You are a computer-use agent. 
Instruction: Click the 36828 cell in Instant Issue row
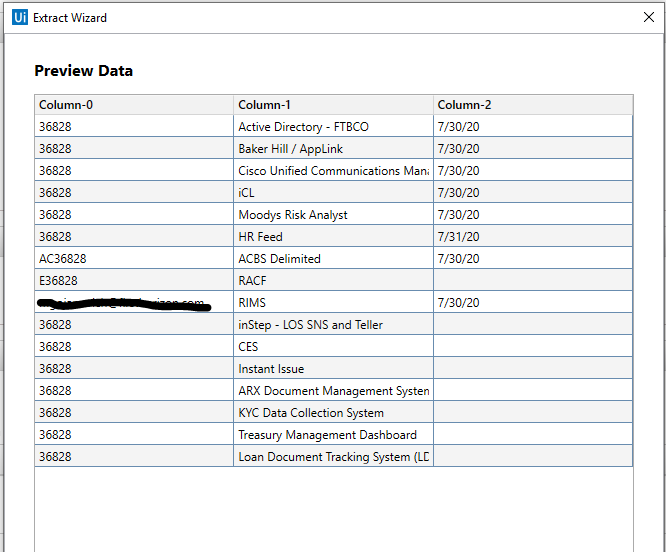click(134, 369)
